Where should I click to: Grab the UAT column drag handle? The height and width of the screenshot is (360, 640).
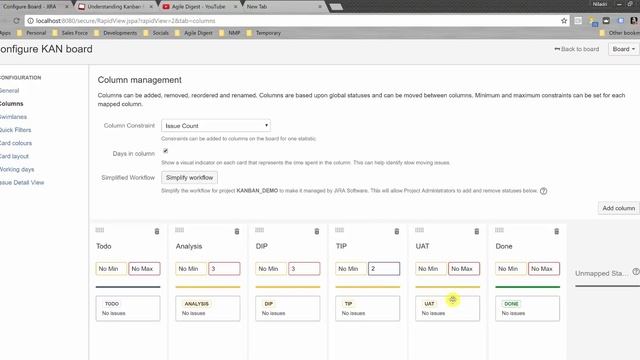pyautogui.click(x=420, y=230)
